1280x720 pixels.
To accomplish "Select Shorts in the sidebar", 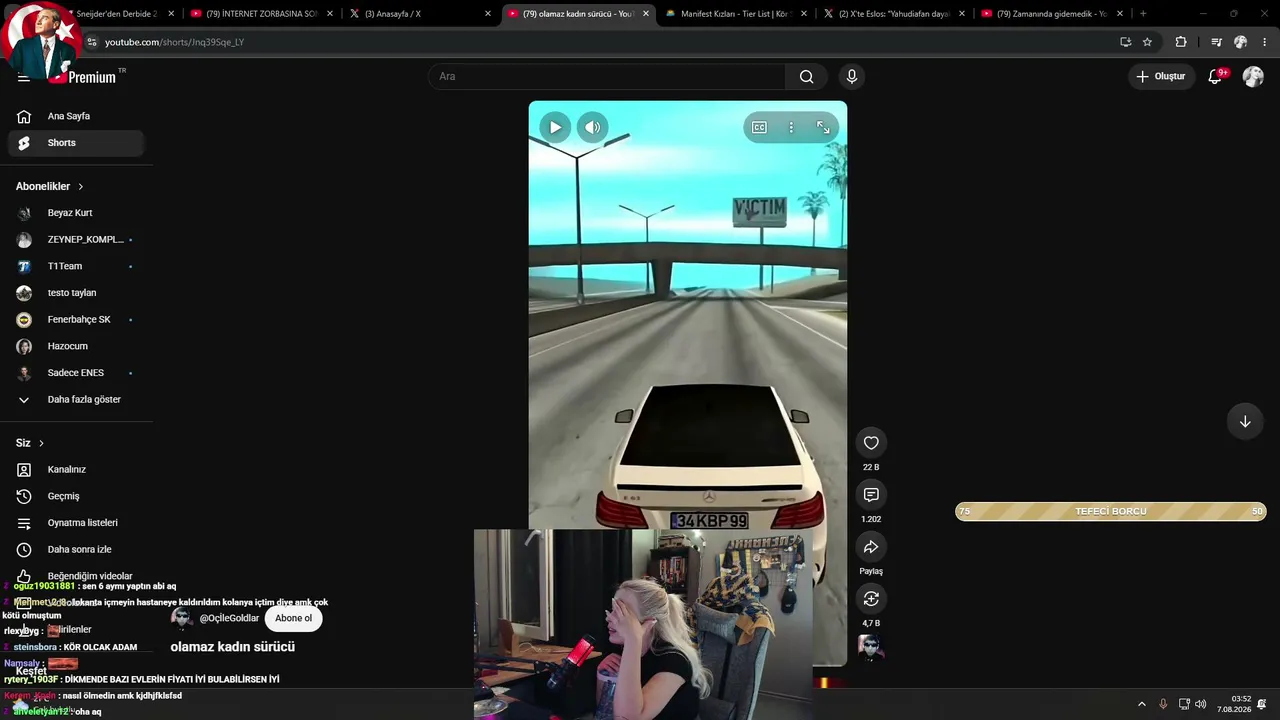I will (x=76, y=143).
